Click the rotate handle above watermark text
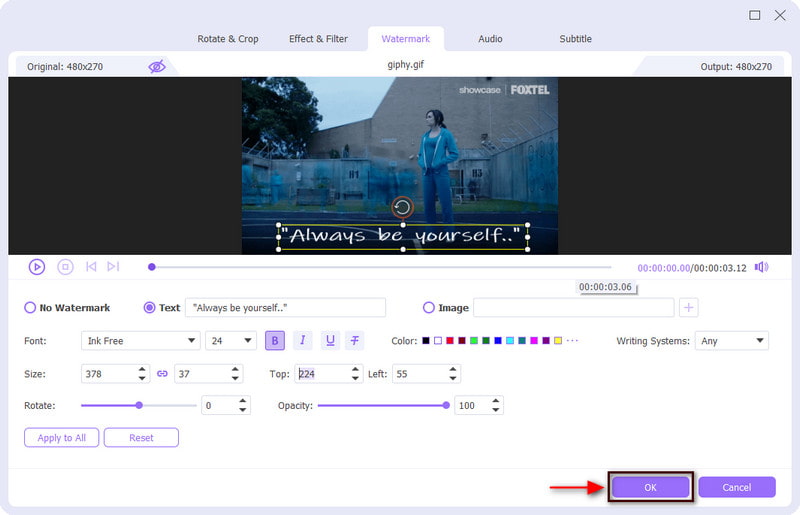 point(402,207)
